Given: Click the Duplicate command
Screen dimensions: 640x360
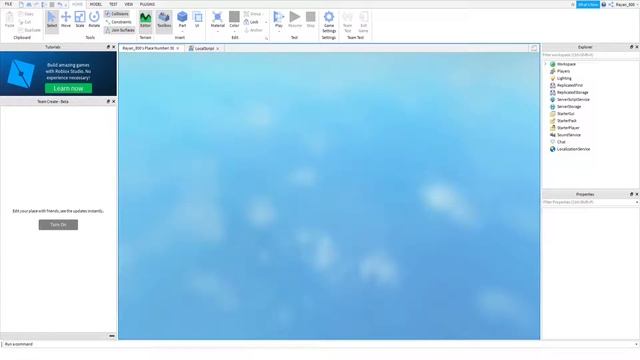Looking at the screenshot, I should [29, 30].
